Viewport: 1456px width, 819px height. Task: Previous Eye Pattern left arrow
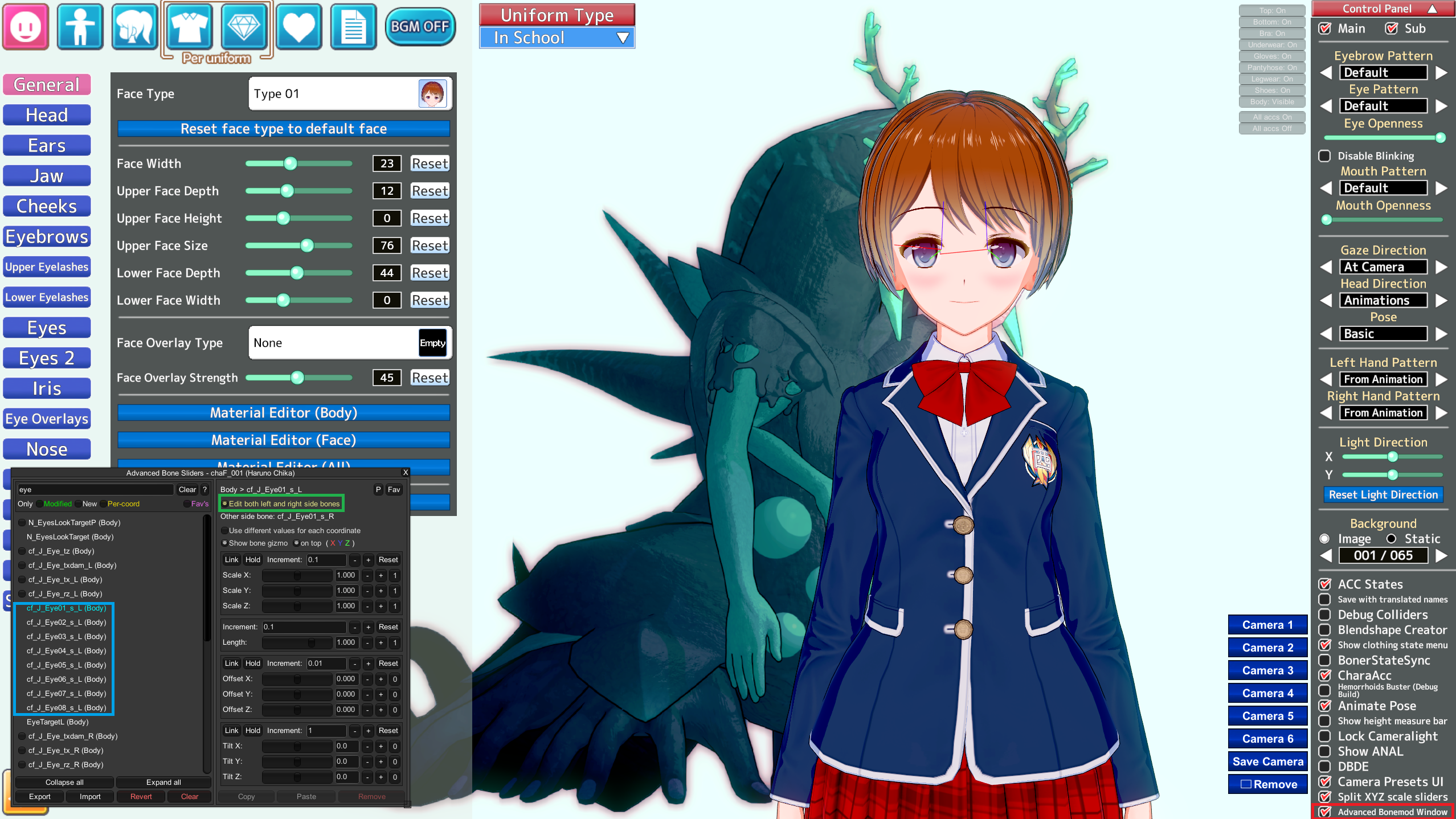[1326, 106]
